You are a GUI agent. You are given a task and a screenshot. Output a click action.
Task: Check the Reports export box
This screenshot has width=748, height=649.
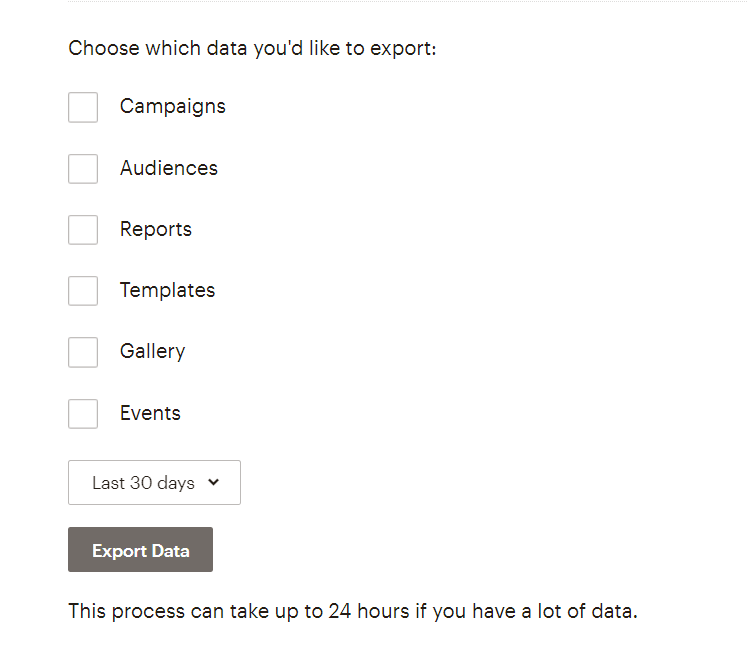tap(83, 230)
